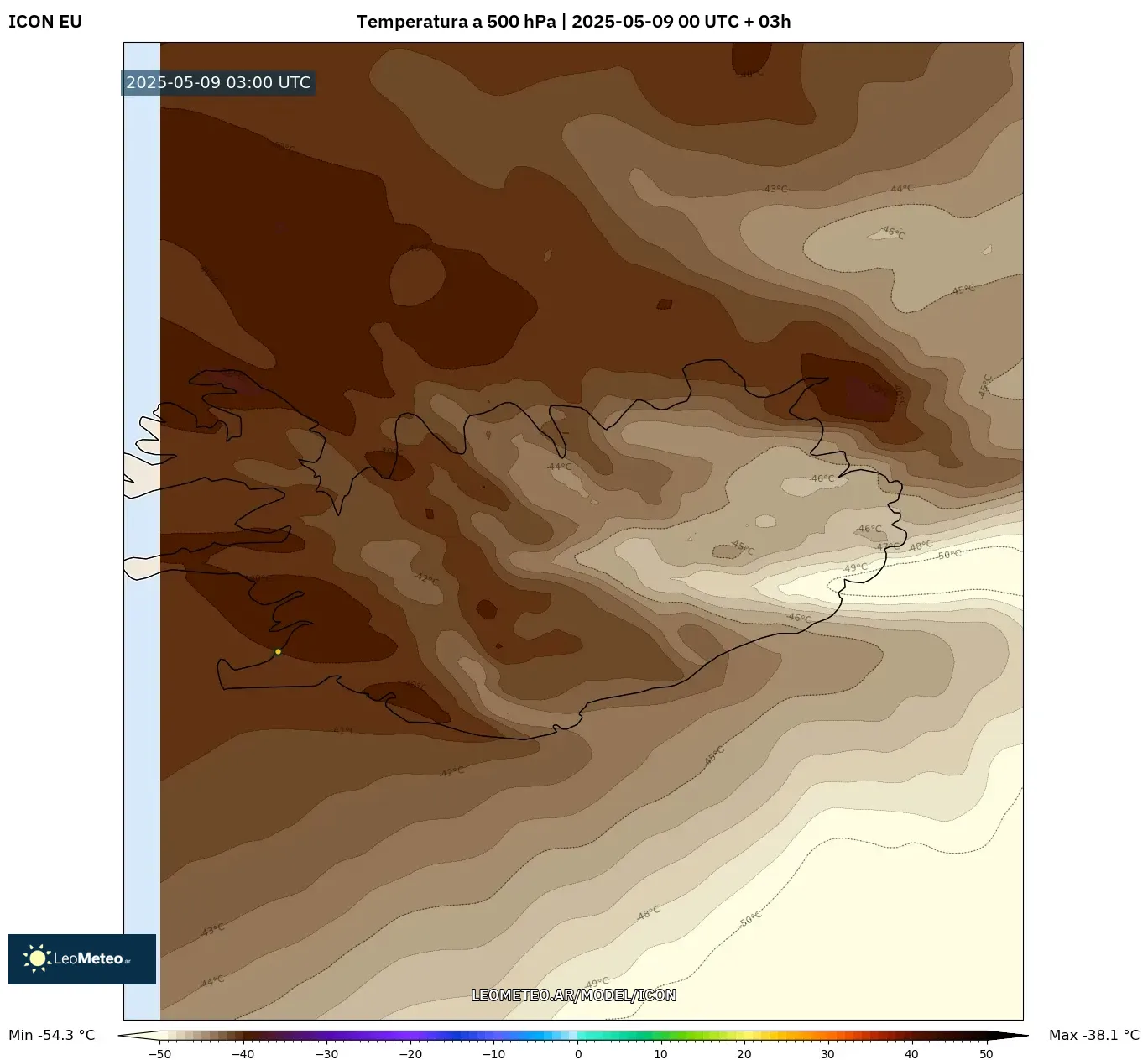Click the 30 tick label on the colorbar
The width and height of the screenshot is (1148, 1060).
click(828, 1054)
